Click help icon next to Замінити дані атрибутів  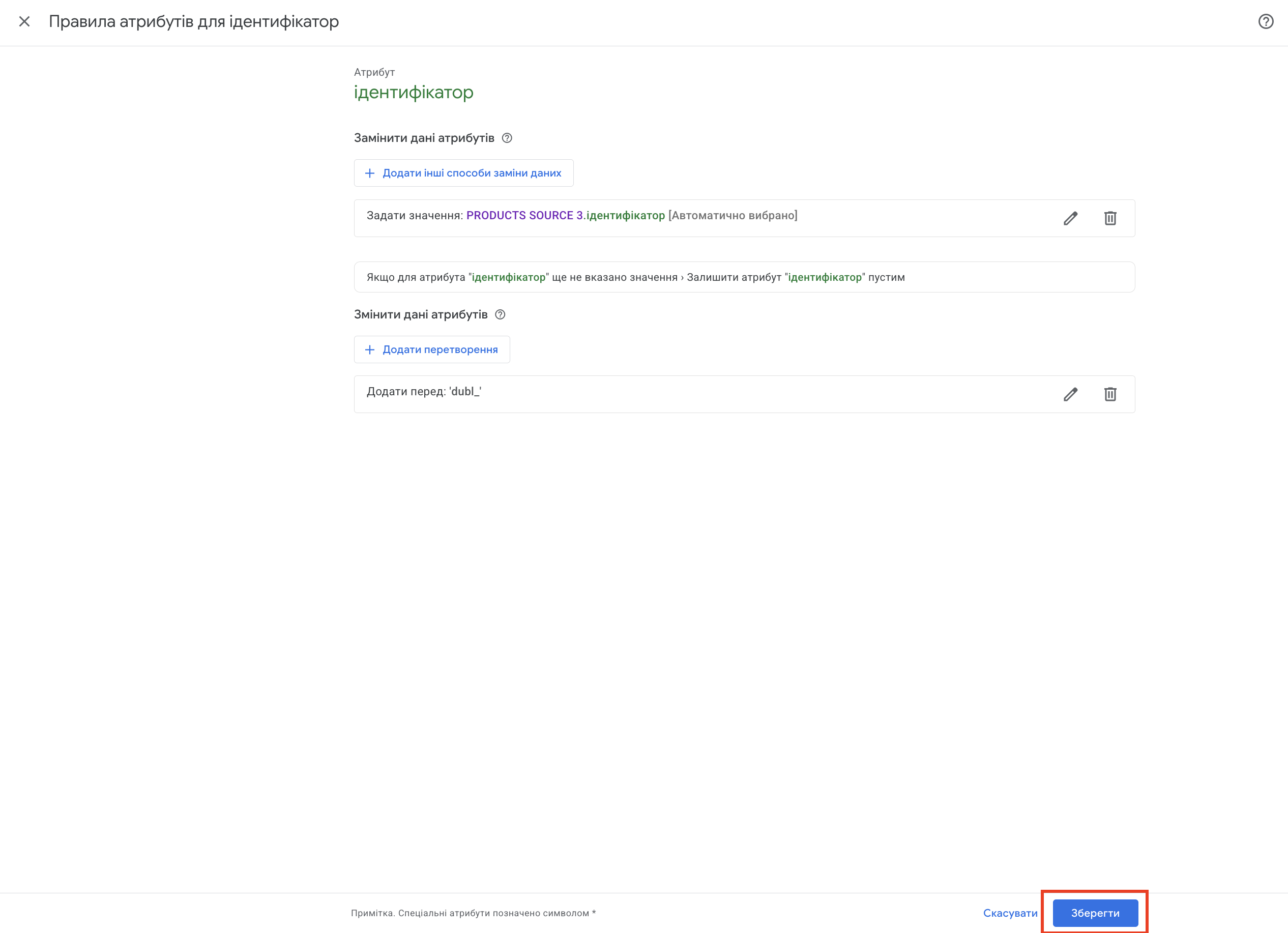[507, 138]
